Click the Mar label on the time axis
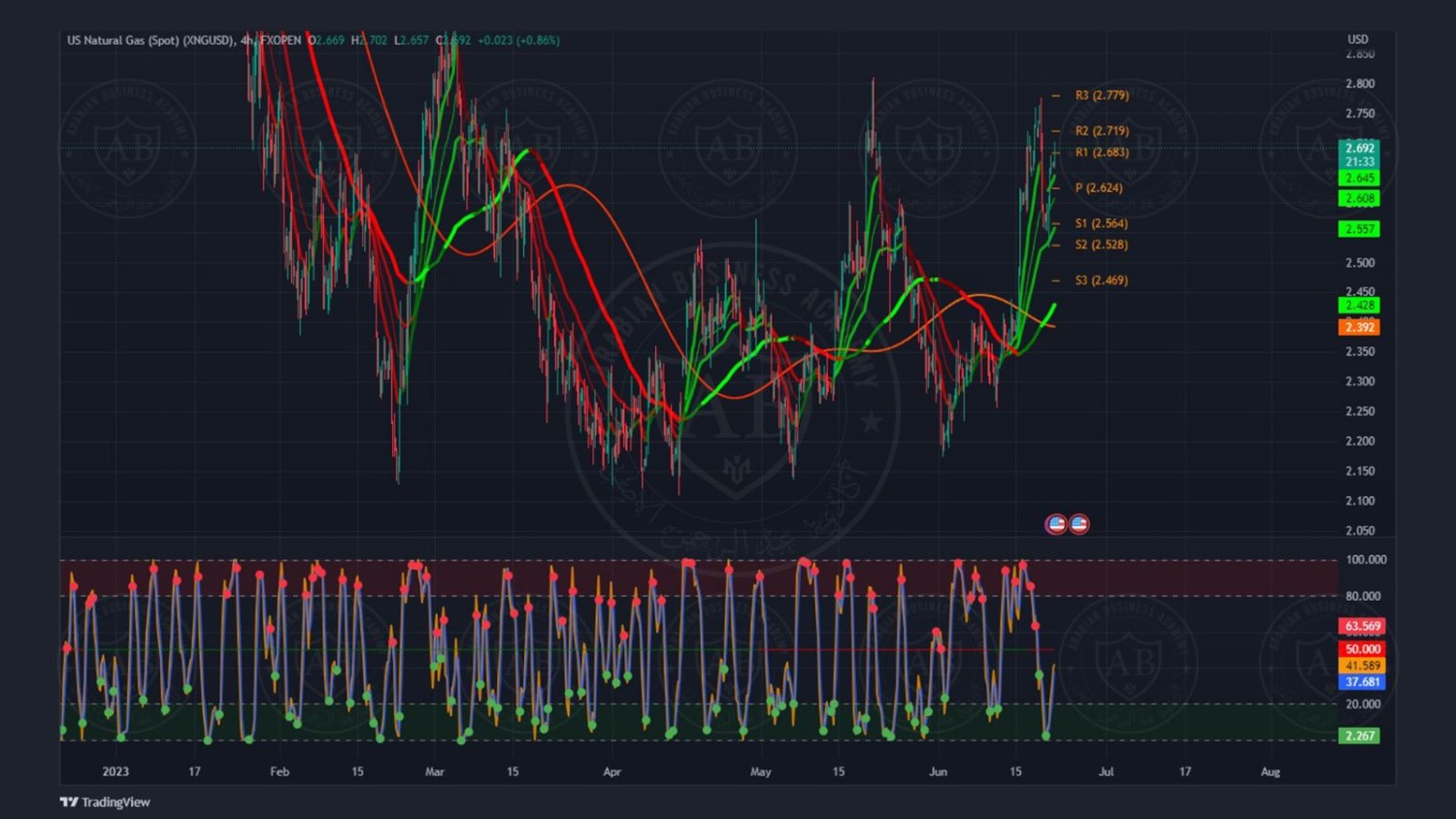 point(435,771)
